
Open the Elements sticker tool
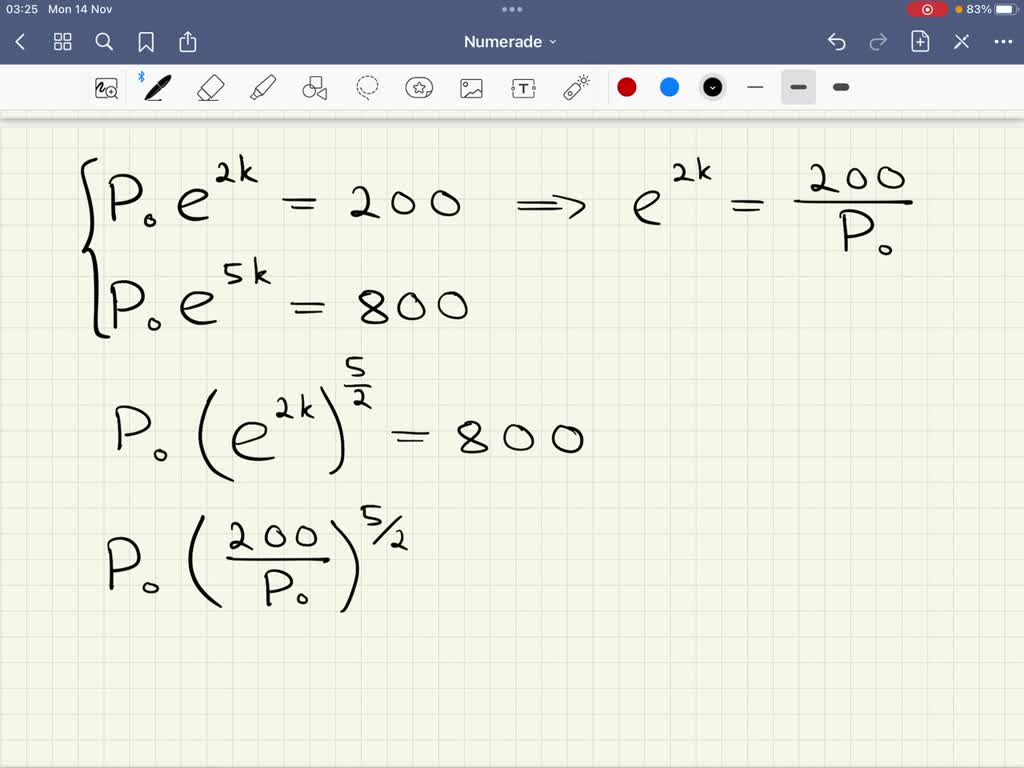pyautogui.click(x=419, y=88)
